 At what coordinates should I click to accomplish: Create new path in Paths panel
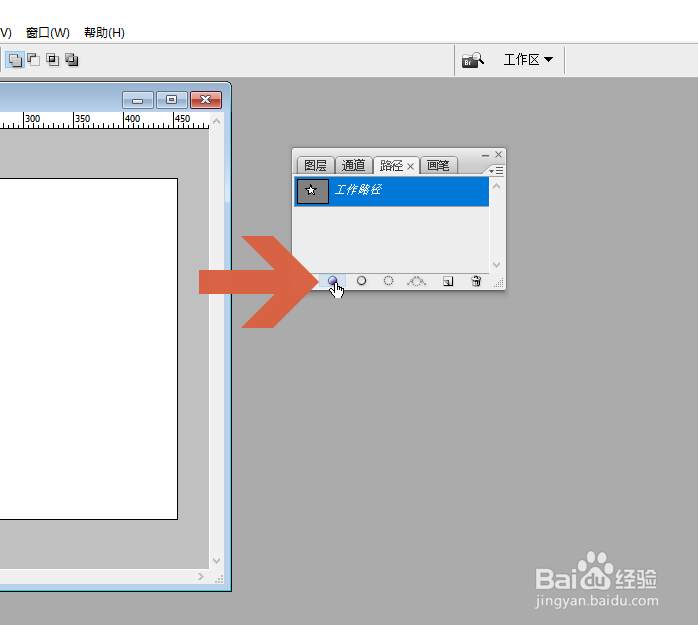click(x=448, y=281)
